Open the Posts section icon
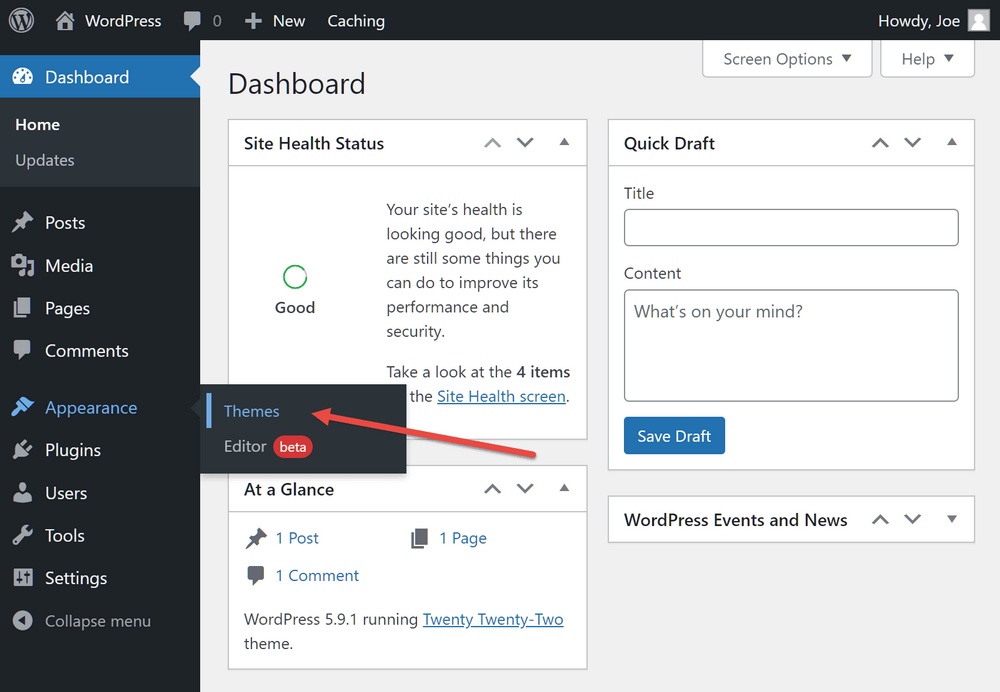 pos(22,222)
